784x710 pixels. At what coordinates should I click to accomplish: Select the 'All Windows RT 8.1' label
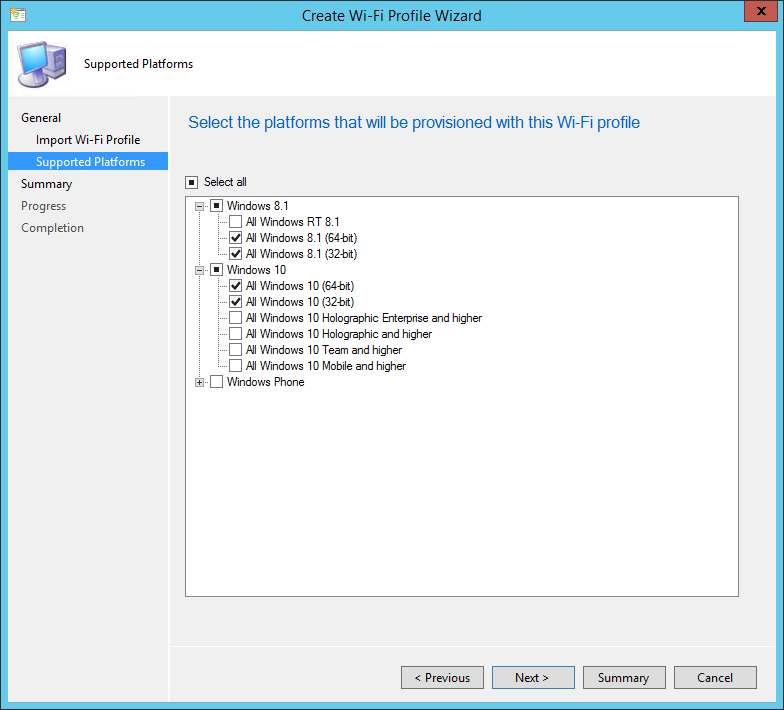(x=292, y=222)
